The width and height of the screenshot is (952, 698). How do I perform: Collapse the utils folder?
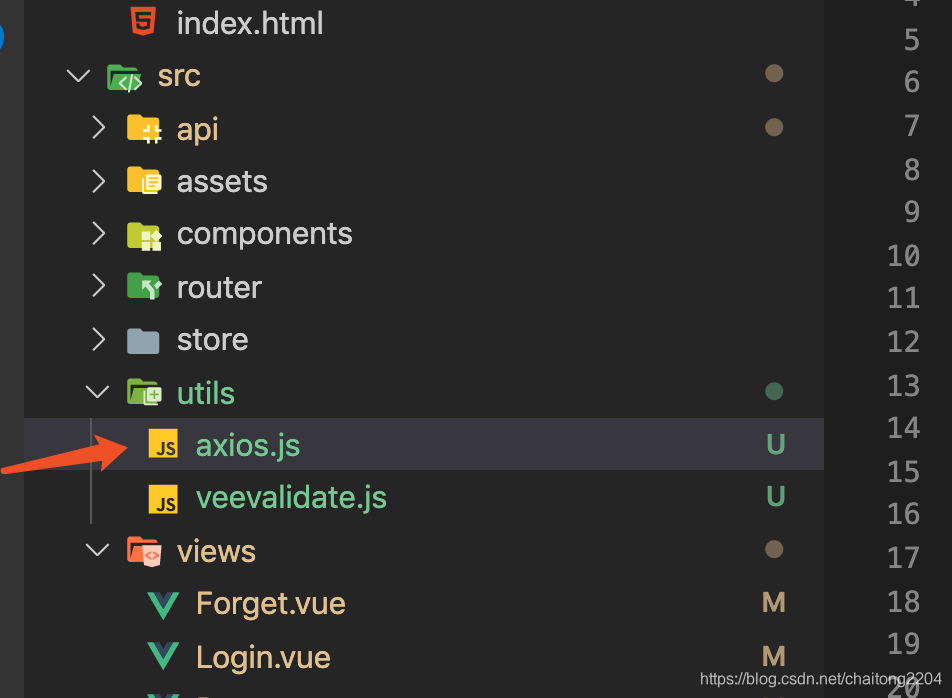point(97,392)
